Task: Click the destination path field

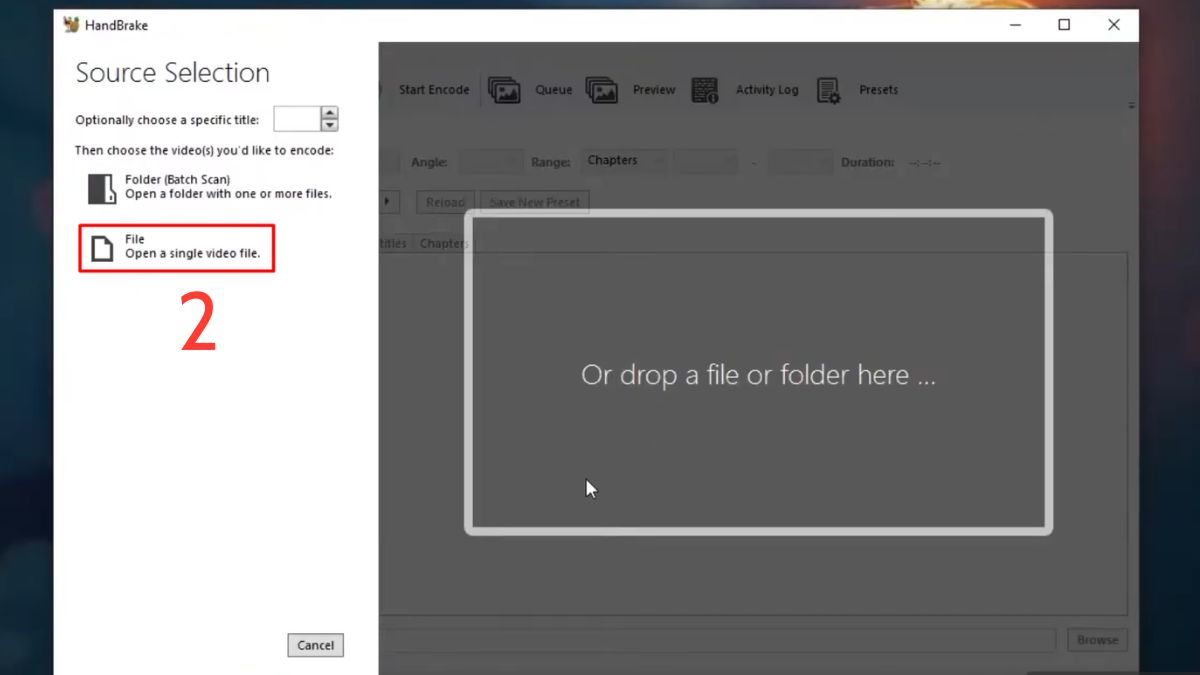Action: coord(717,640)
